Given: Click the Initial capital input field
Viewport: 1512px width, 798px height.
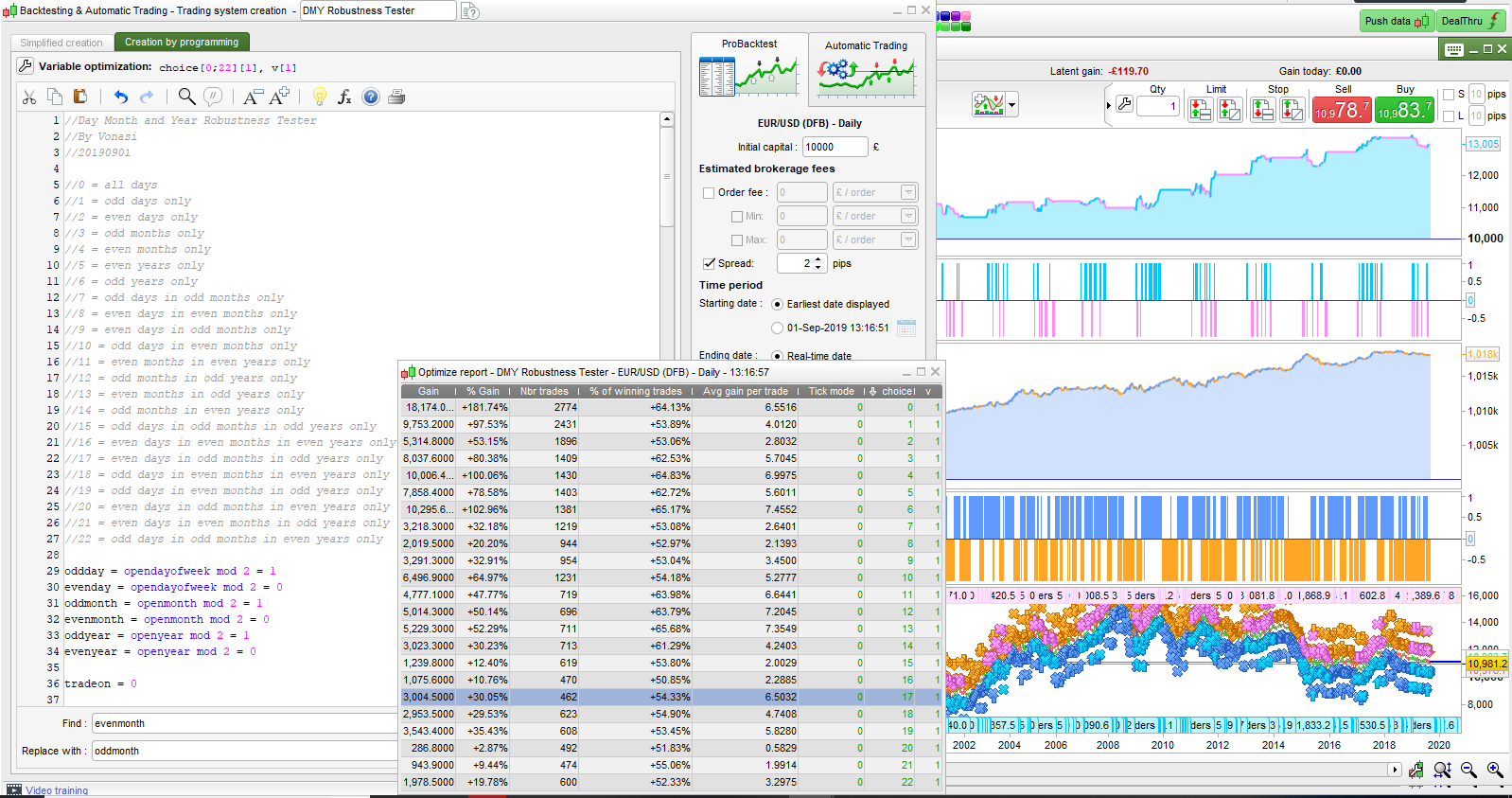Looking at the screenshot, I should click(x=834, y=147).
